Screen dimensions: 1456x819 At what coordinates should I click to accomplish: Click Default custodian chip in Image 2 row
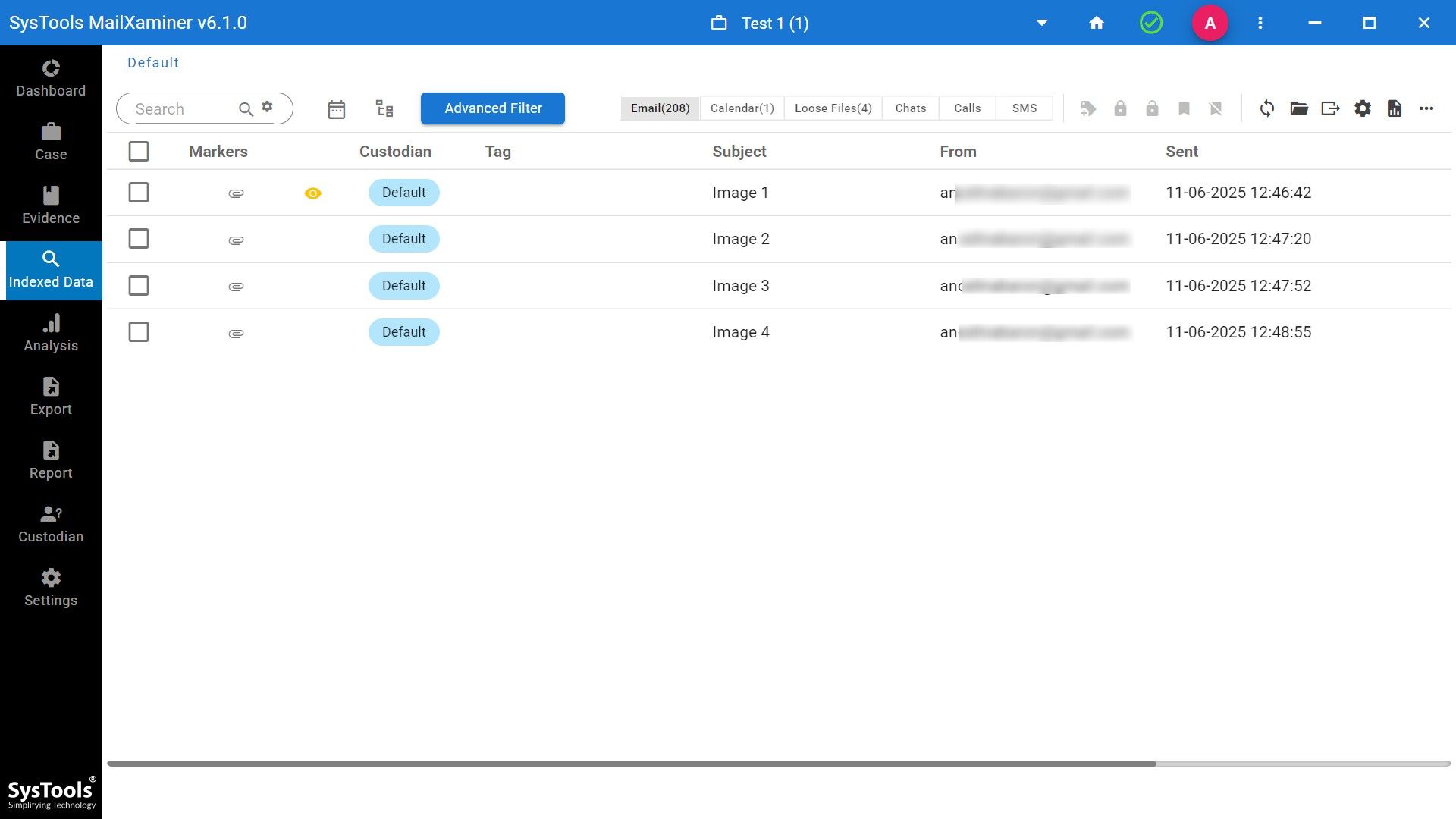coord(404,239)
